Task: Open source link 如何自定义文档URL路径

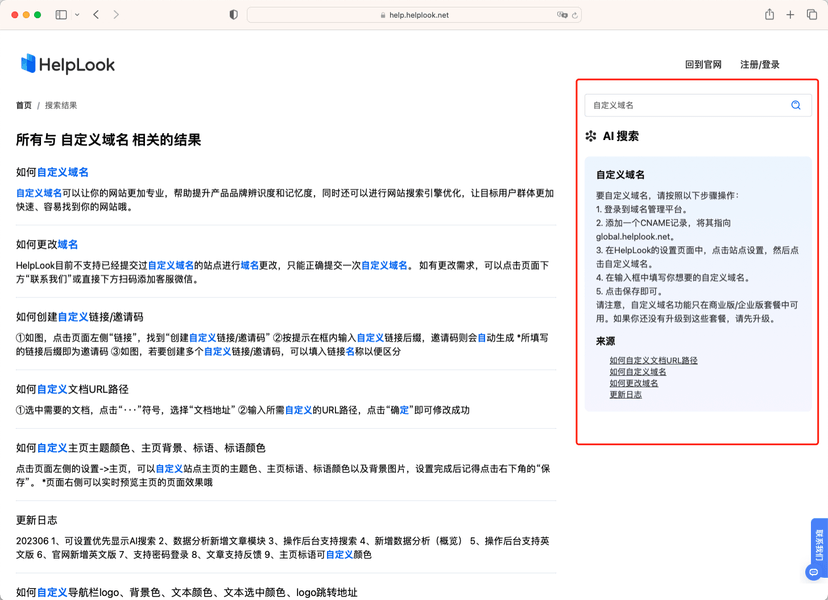Action: click(x=653, y=360)
